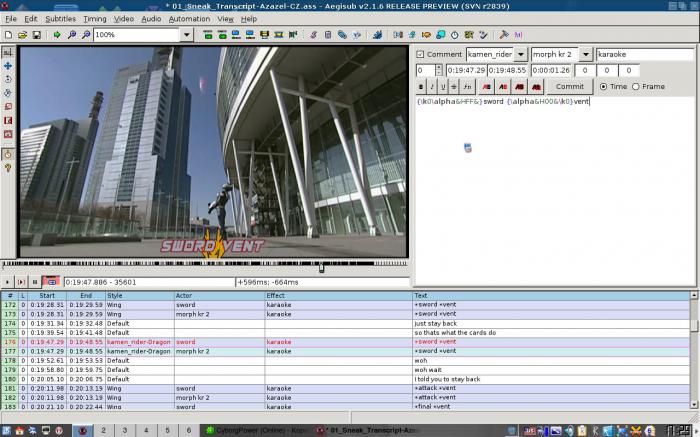
Task: Open the Timing menu
Action: 95,19
